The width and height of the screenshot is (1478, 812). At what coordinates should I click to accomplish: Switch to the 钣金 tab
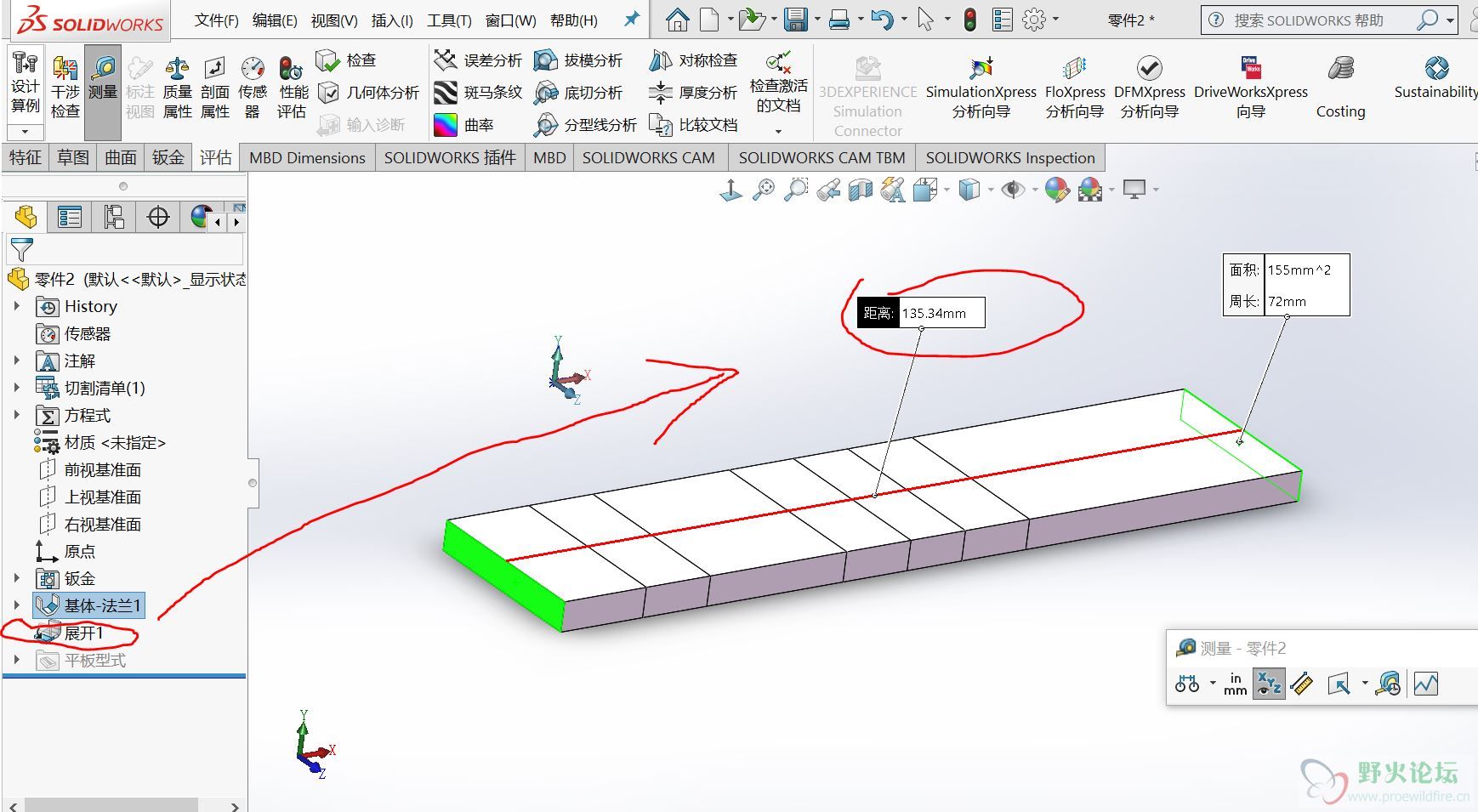point(168,157)
